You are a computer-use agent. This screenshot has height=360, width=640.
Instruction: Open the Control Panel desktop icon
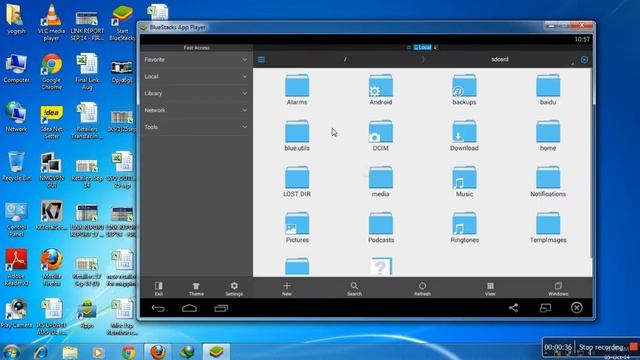tap(16, 219)
